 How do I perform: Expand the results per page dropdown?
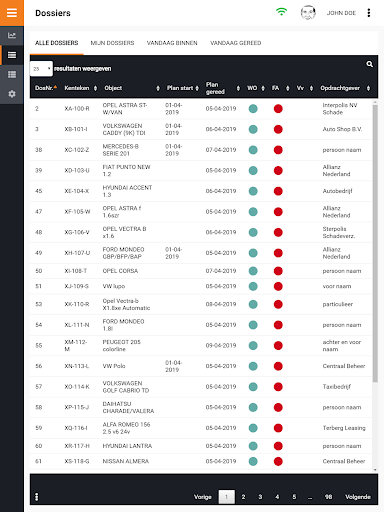coord(41,69)
